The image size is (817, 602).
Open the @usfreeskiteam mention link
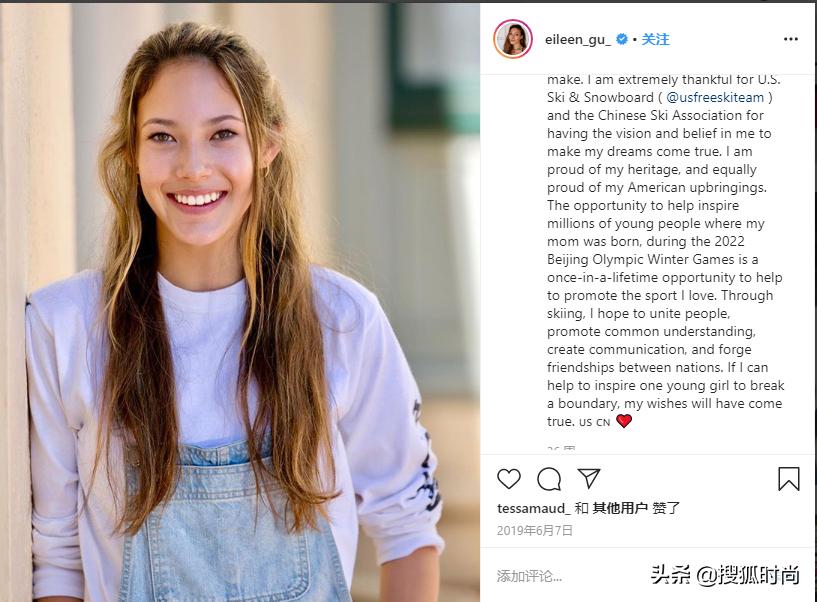click(715, 97)
